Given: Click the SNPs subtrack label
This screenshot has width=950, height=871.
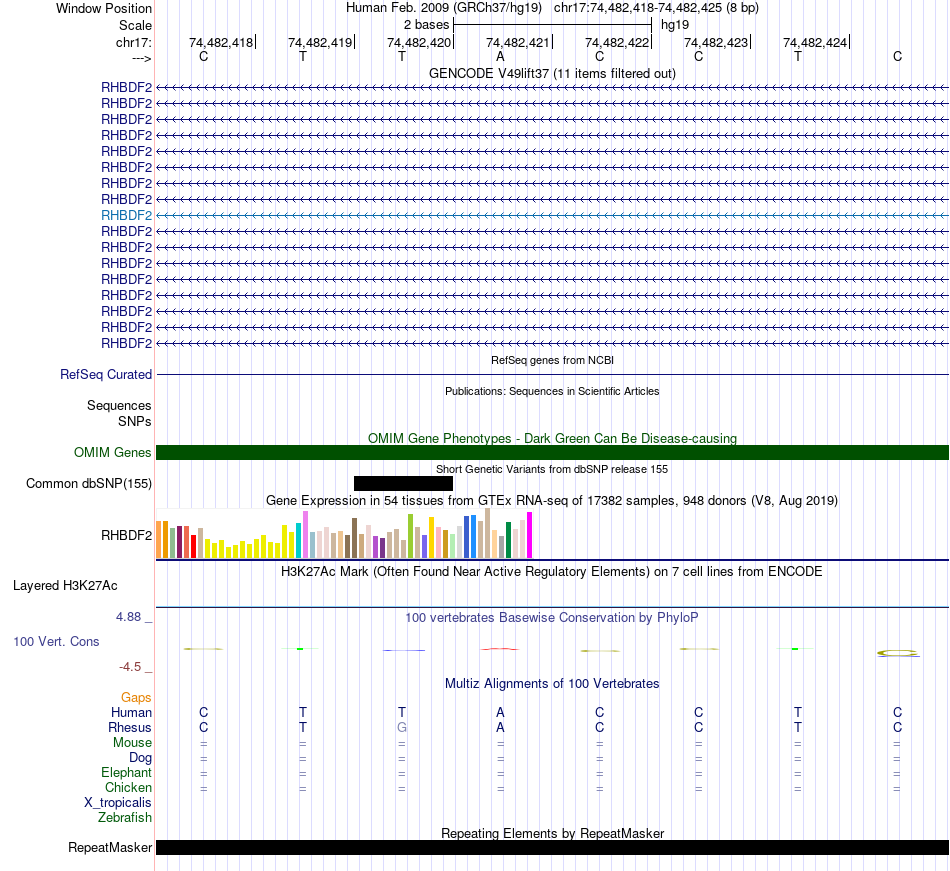Looking at the screenshot, I should [135, 421].
